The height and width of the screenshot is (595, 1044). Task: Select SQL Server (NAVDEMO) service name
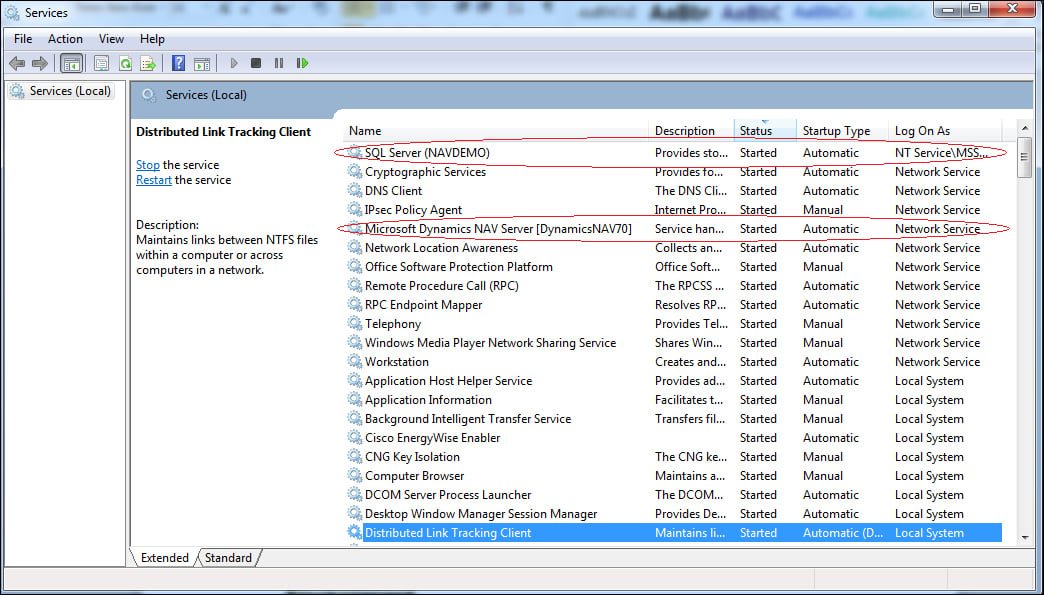[x=427, y=152]
